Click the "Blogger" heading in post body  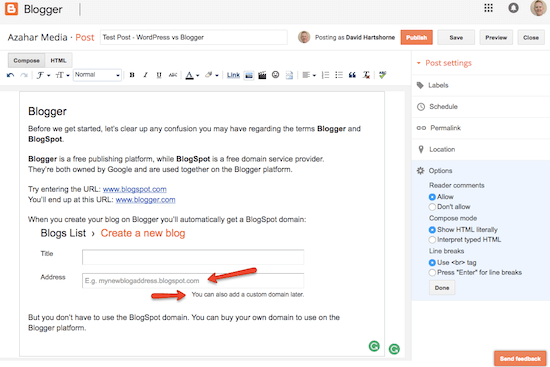(x=47, y=111)
